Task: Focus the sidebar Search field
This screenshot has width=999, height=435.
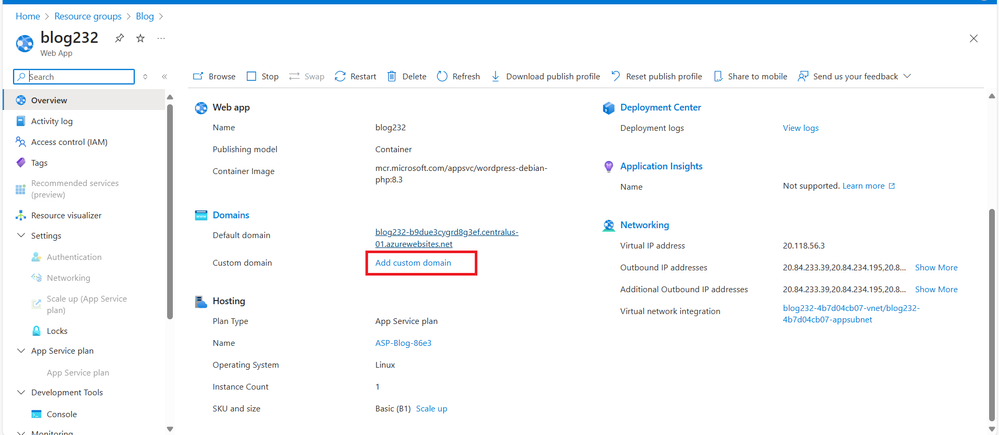Action: coord(74,76)
